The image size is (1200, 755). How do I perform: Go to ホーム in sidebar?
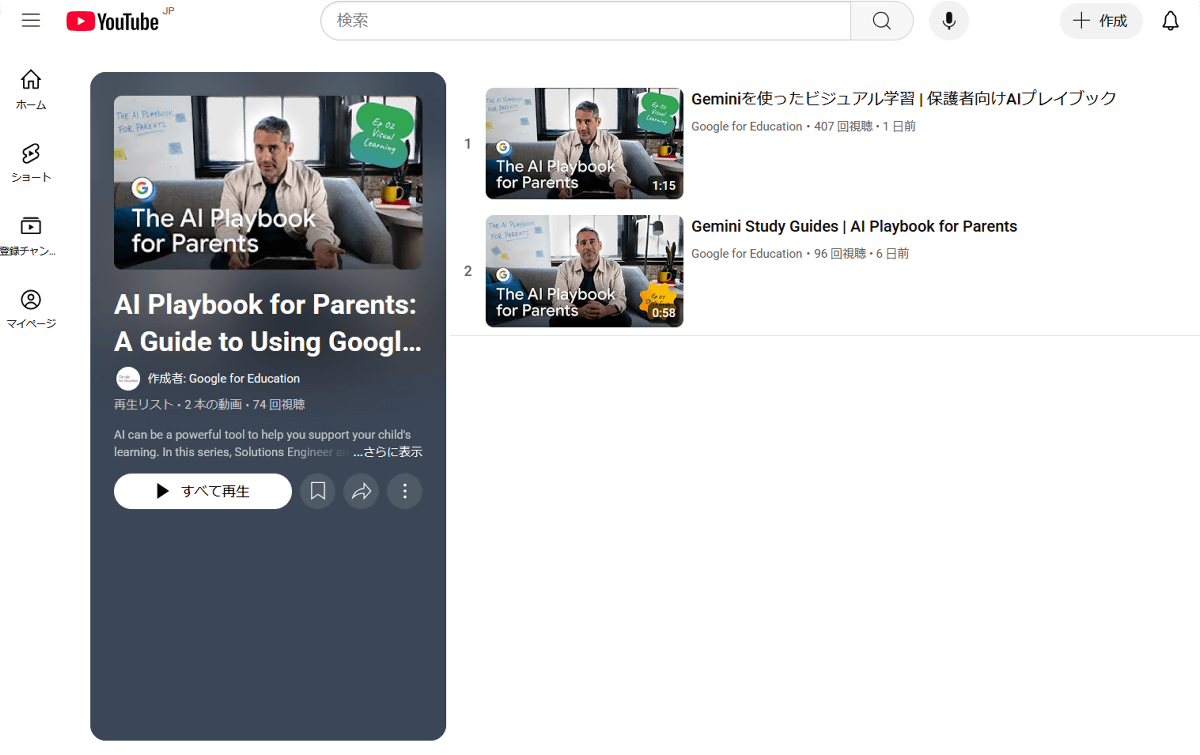31,89
